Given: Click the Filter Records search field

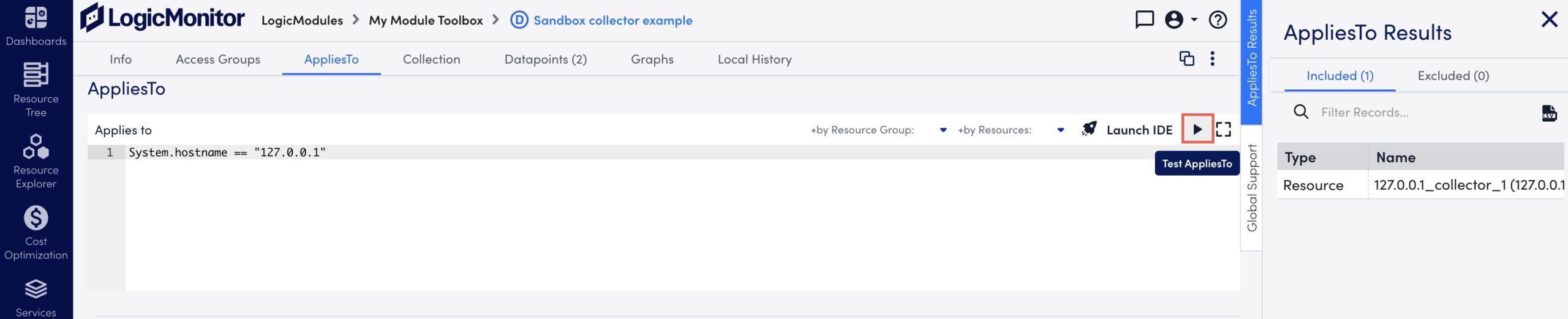Looking at the screenshot, I should point(1421,113).
